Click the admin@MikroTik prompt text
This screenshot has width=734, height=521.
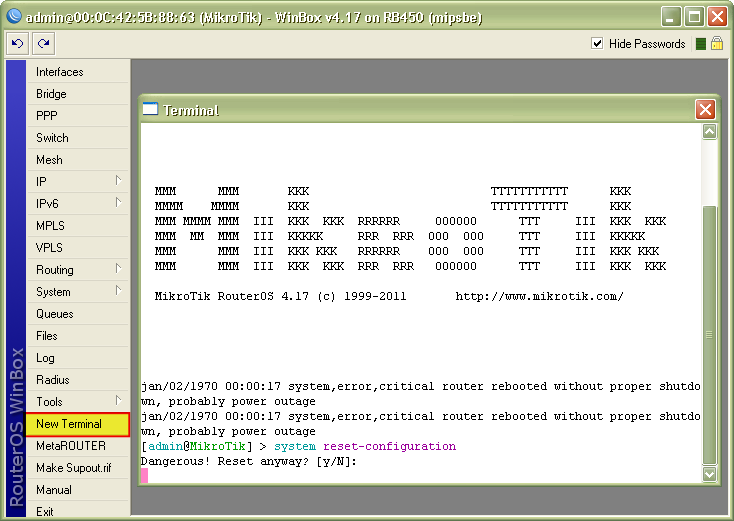[197, 446]
